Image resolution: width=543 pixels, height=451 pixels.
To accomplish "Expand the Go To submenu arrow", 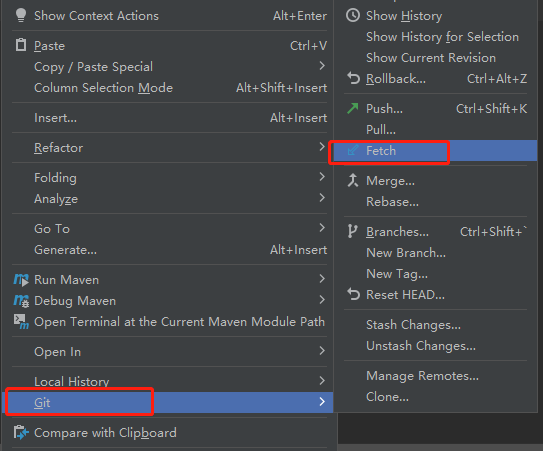I will click(x=322, y=228).
